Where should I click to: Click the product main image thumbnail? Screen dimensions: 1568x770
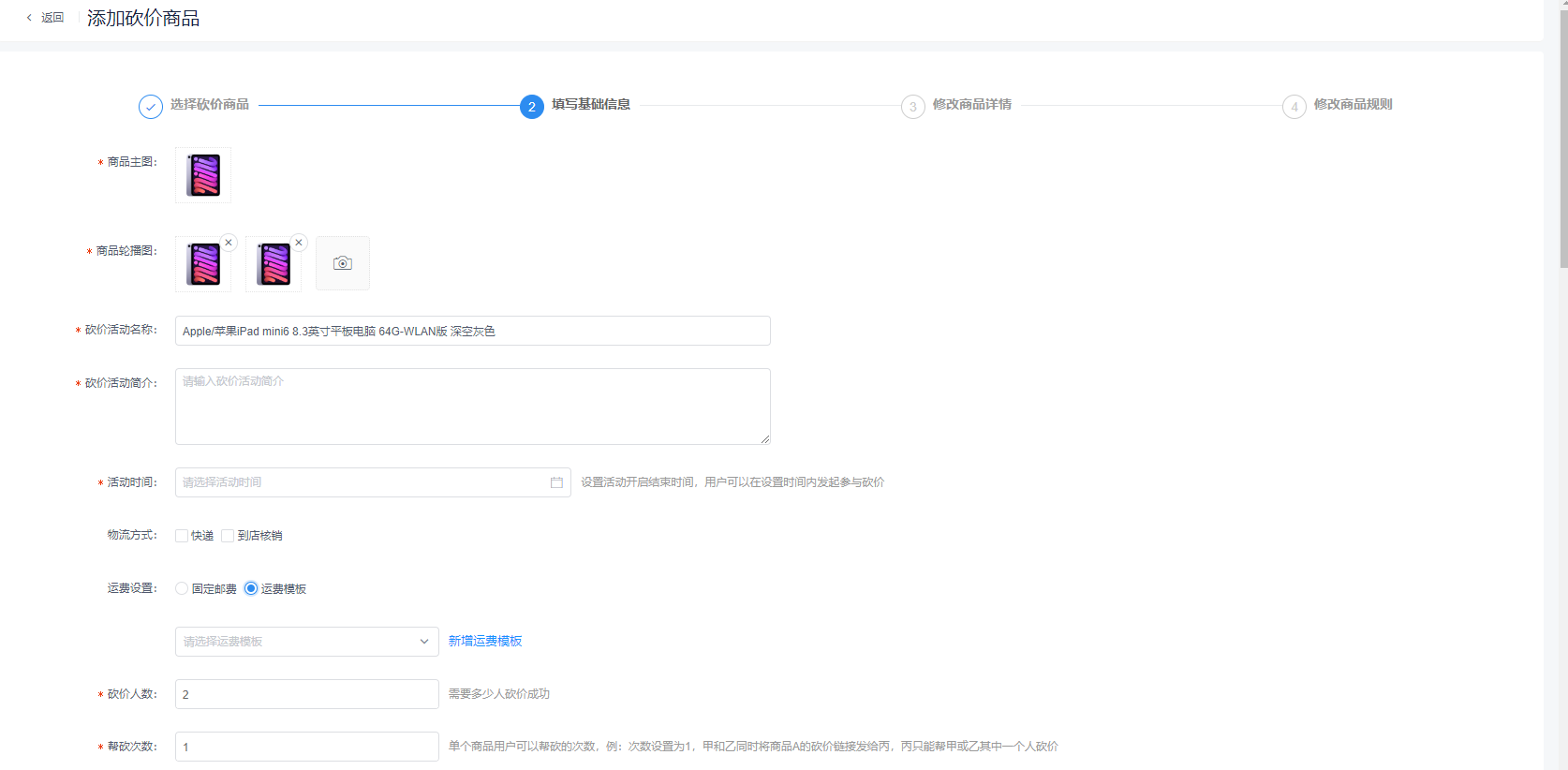coord(203,175)
